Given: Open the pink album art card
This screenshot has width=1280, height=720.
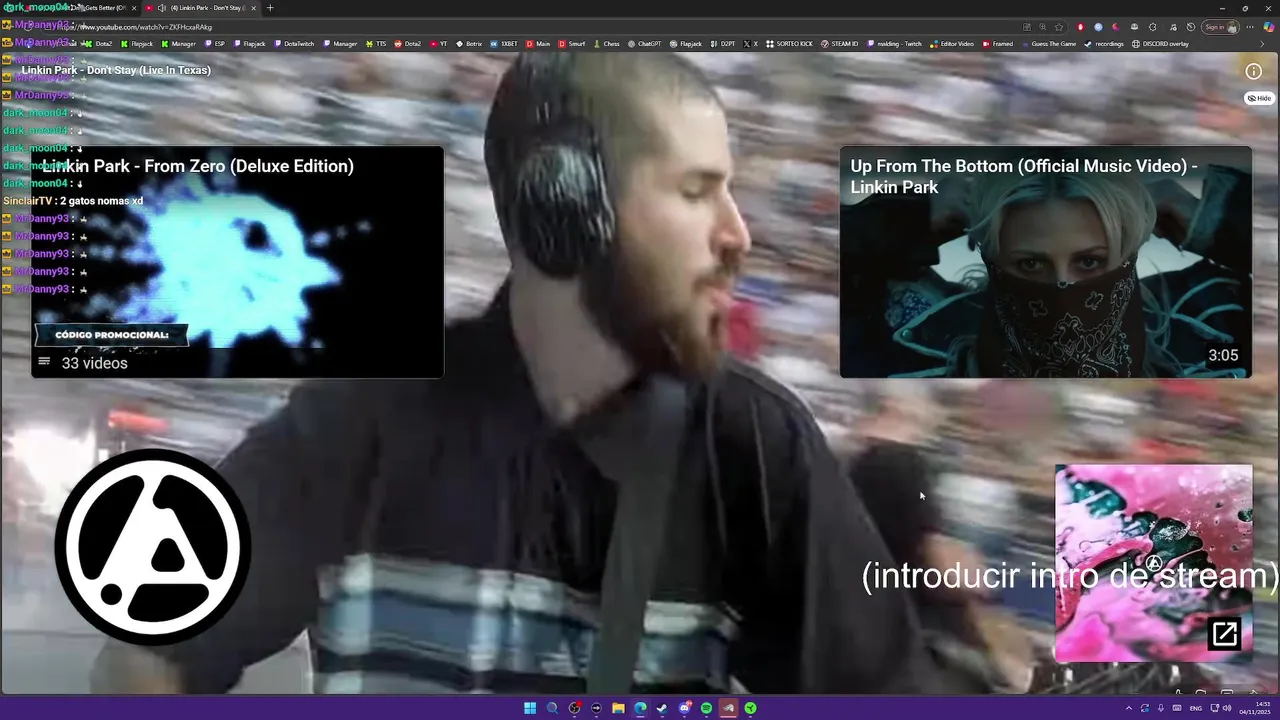Looking at the screenshot, I should [x=1153, y=563].
